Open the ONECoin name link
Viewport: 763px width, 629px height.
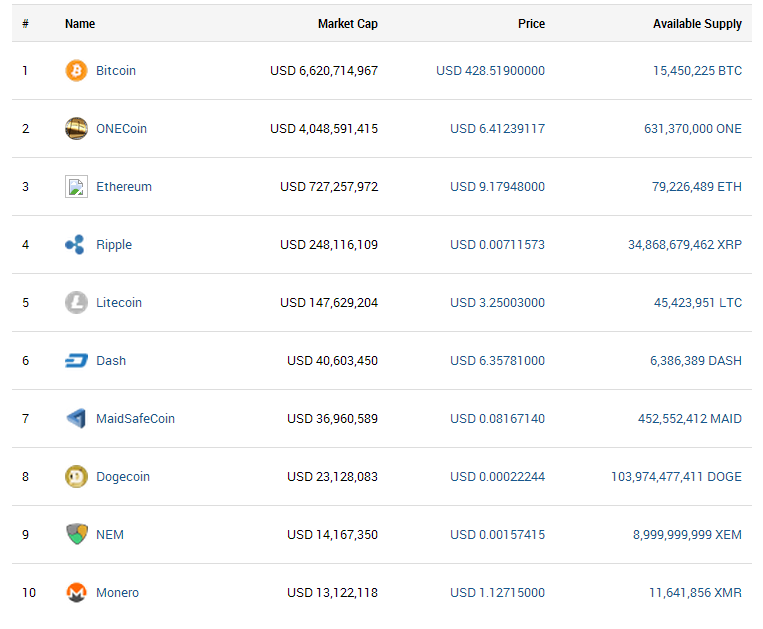121,128
